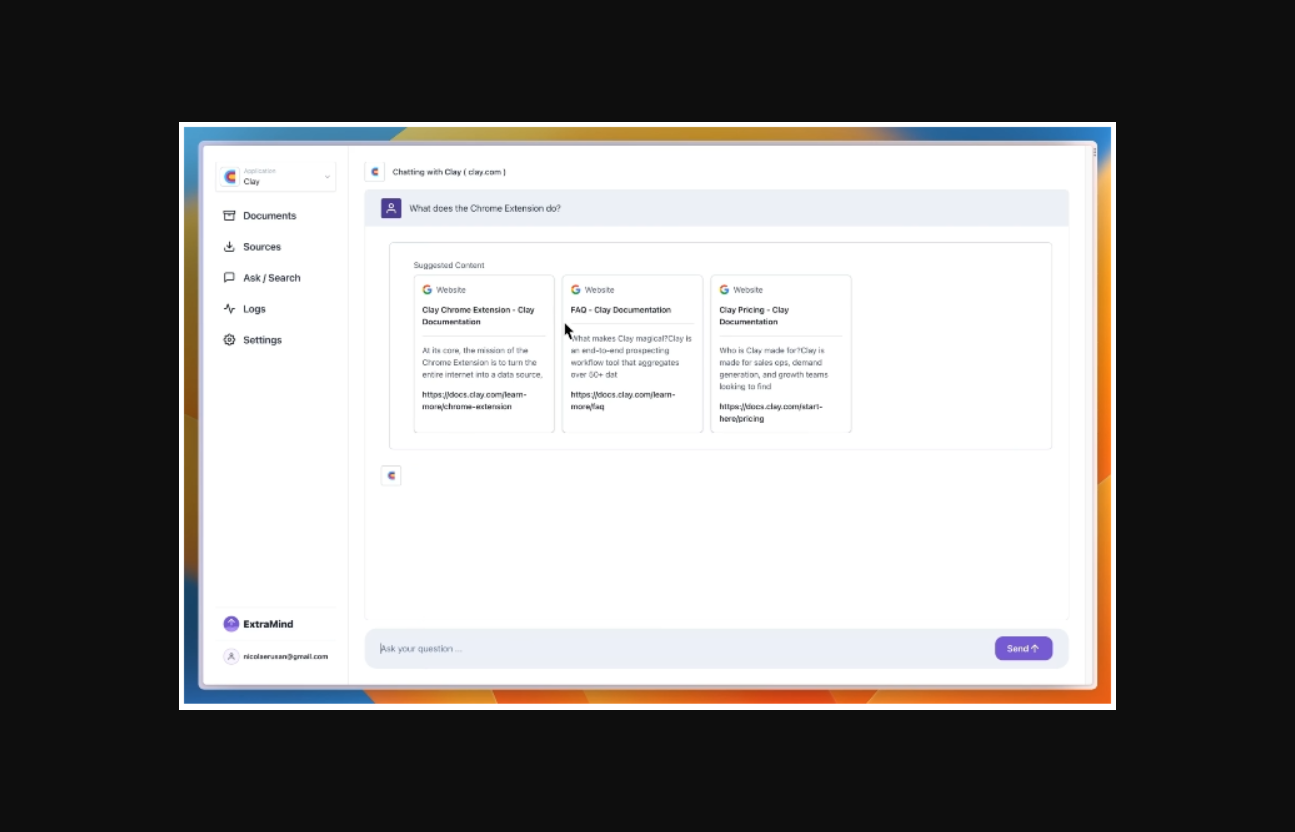Expand the Application Clay dropdown
1295x832 pixels.
pyautogui.click(x=276, y=177)
